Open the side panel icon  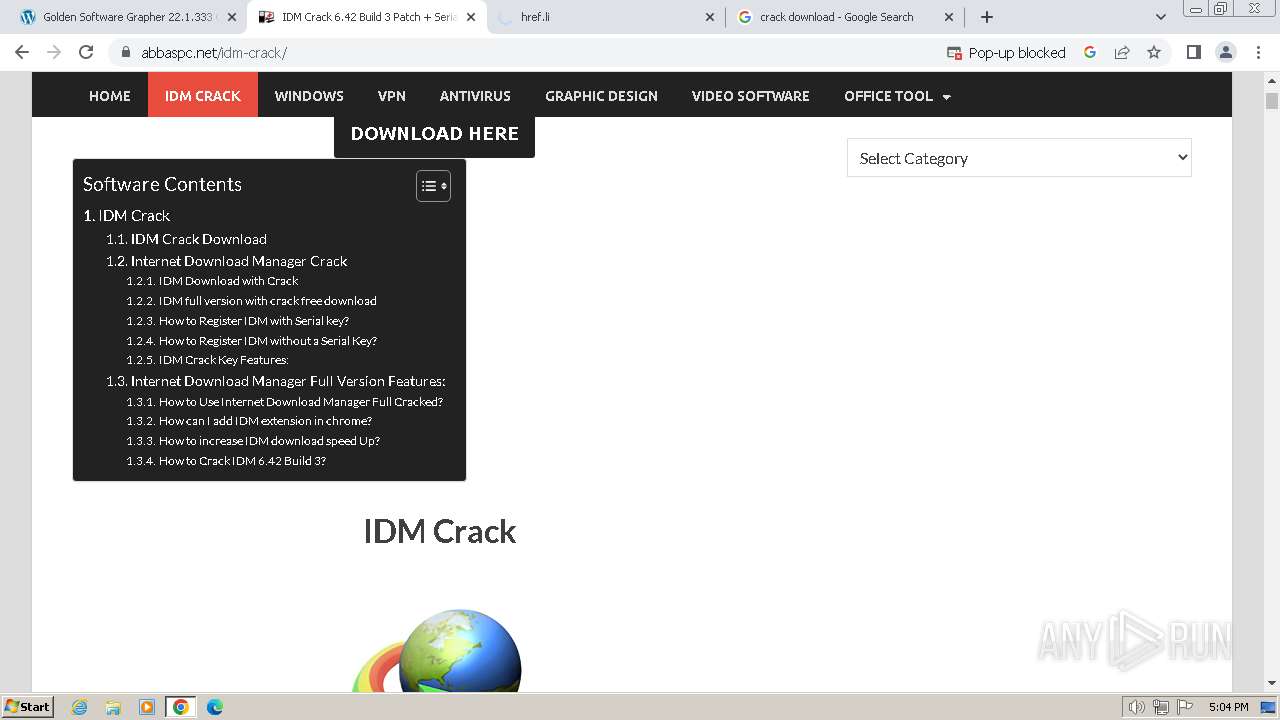1193,53
